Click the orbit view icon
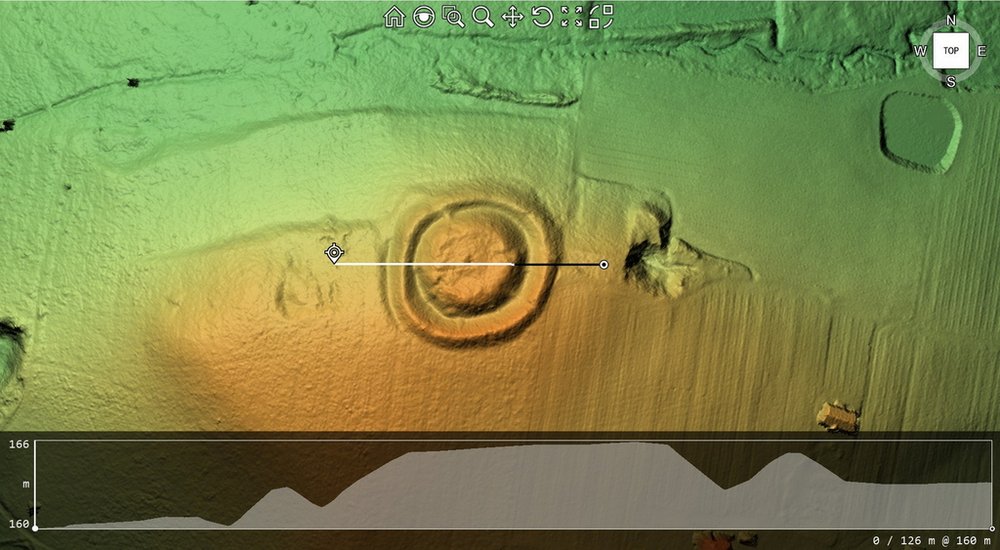 pos(424,16)
